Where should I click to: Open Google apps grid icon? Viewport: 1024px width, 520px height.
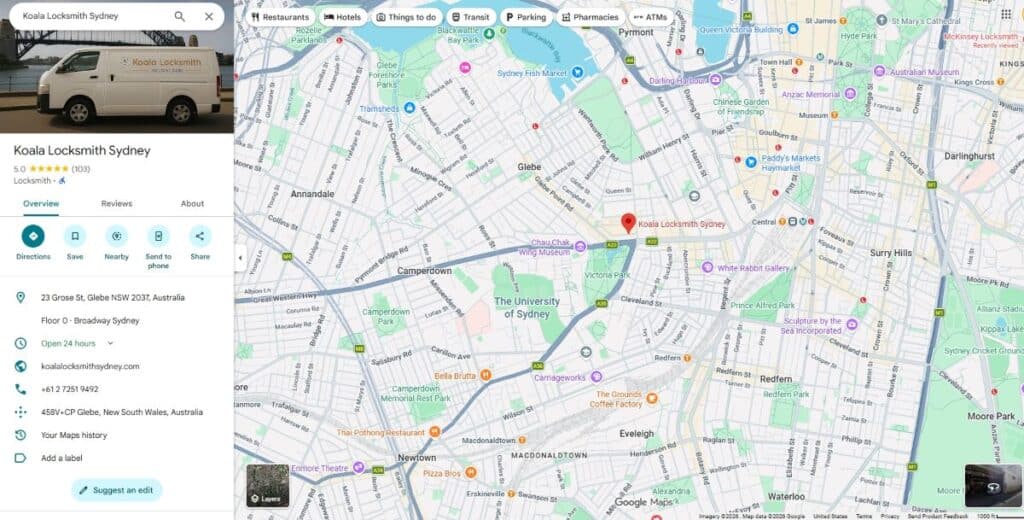coord(1006,14)
